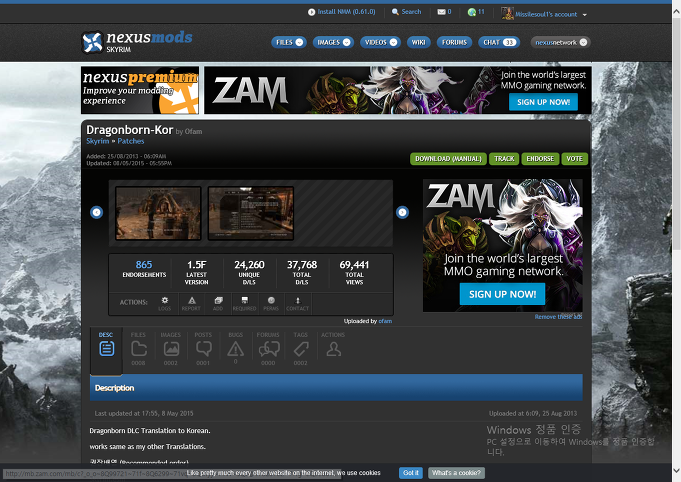
Task: Accept cookies with Got it
Action: [411, 473]
